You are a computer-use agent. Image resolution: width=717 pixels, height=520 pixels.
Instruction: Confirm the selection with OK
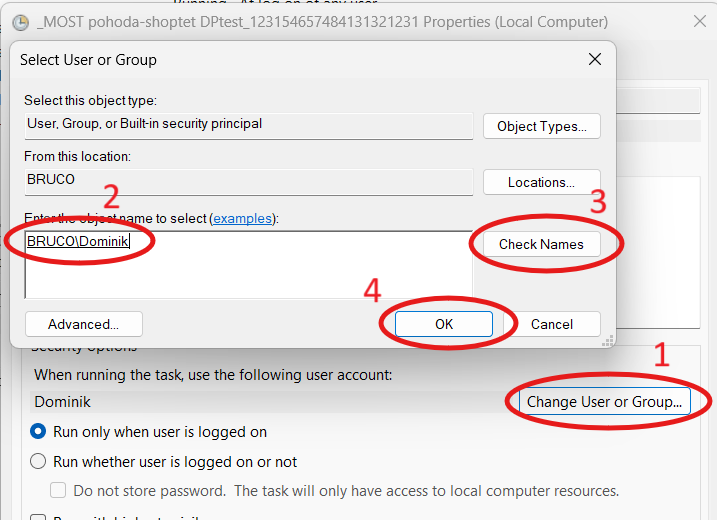pyautogui.click(x=444, y=324)
